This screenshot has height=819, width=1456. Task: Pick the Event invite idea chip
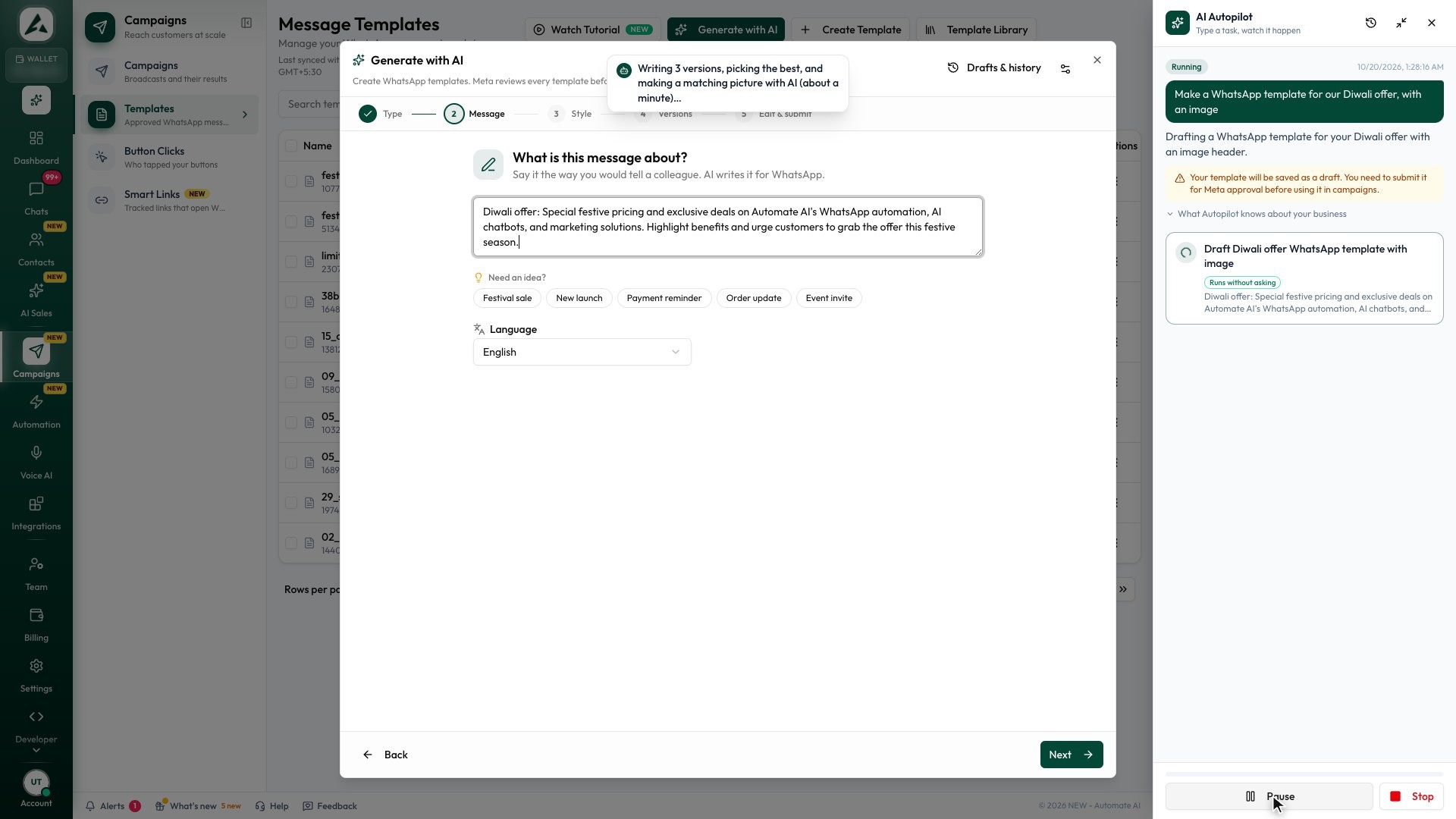tap(829, 298)
